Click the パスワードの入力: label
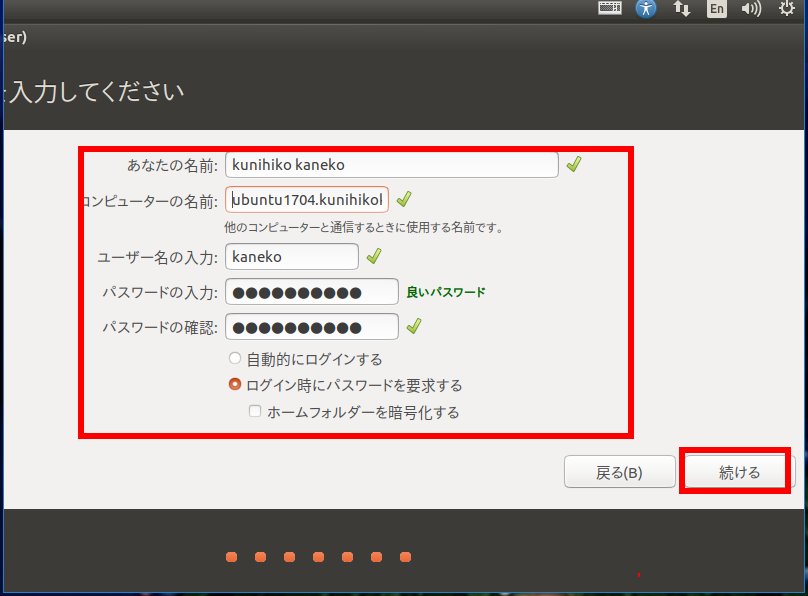Screen dimensions: 808x596 [160, 293]
